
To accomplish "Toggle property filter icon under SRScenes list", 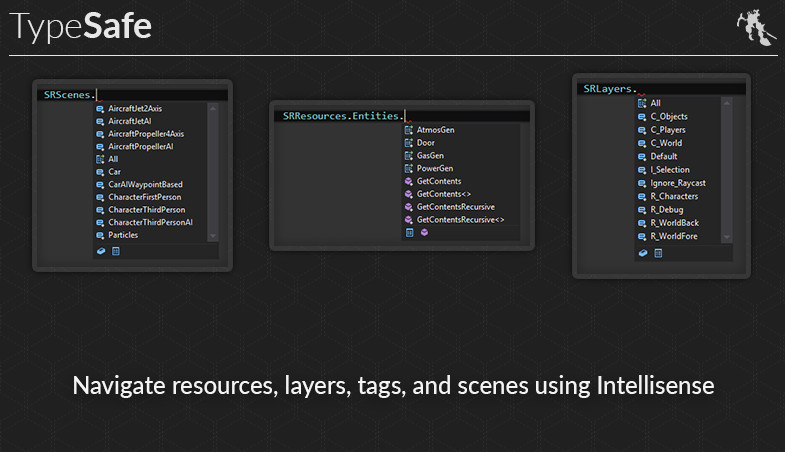I will click(x=116, y=251).
